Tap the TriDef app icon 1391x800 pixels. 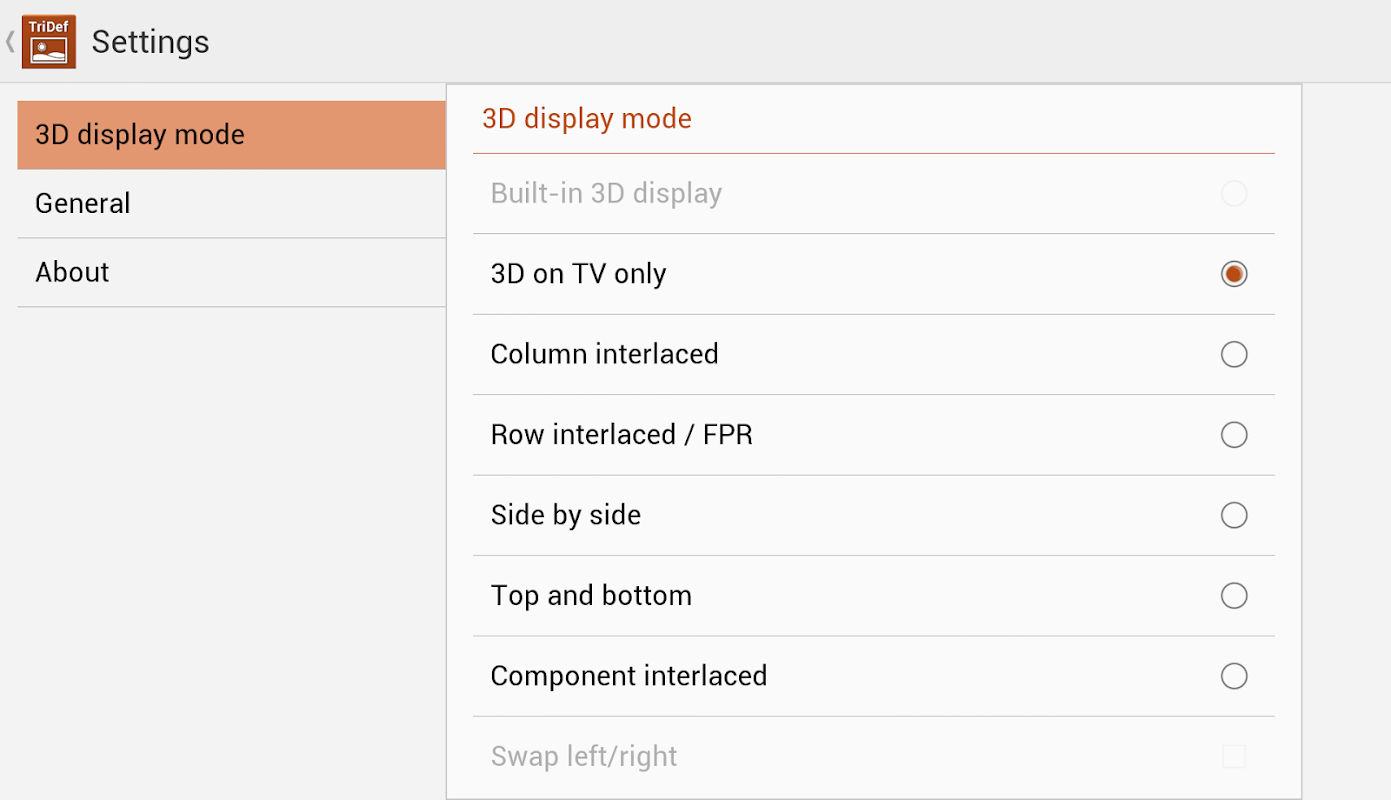[x=49, y=41]
